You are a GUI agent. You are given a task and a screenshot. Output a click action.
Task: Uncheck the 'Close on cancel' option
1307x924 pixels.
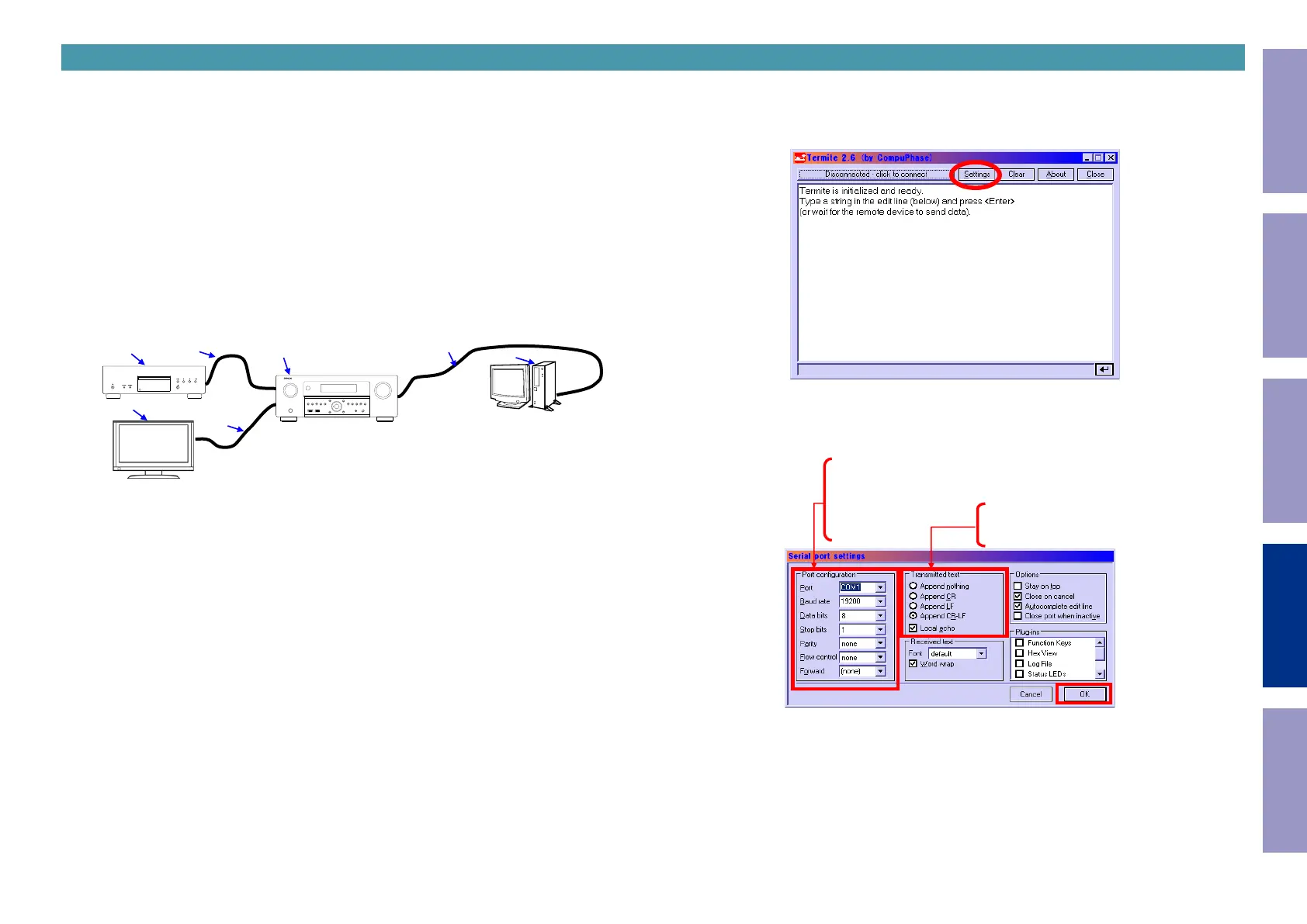tap(1018, 596)
